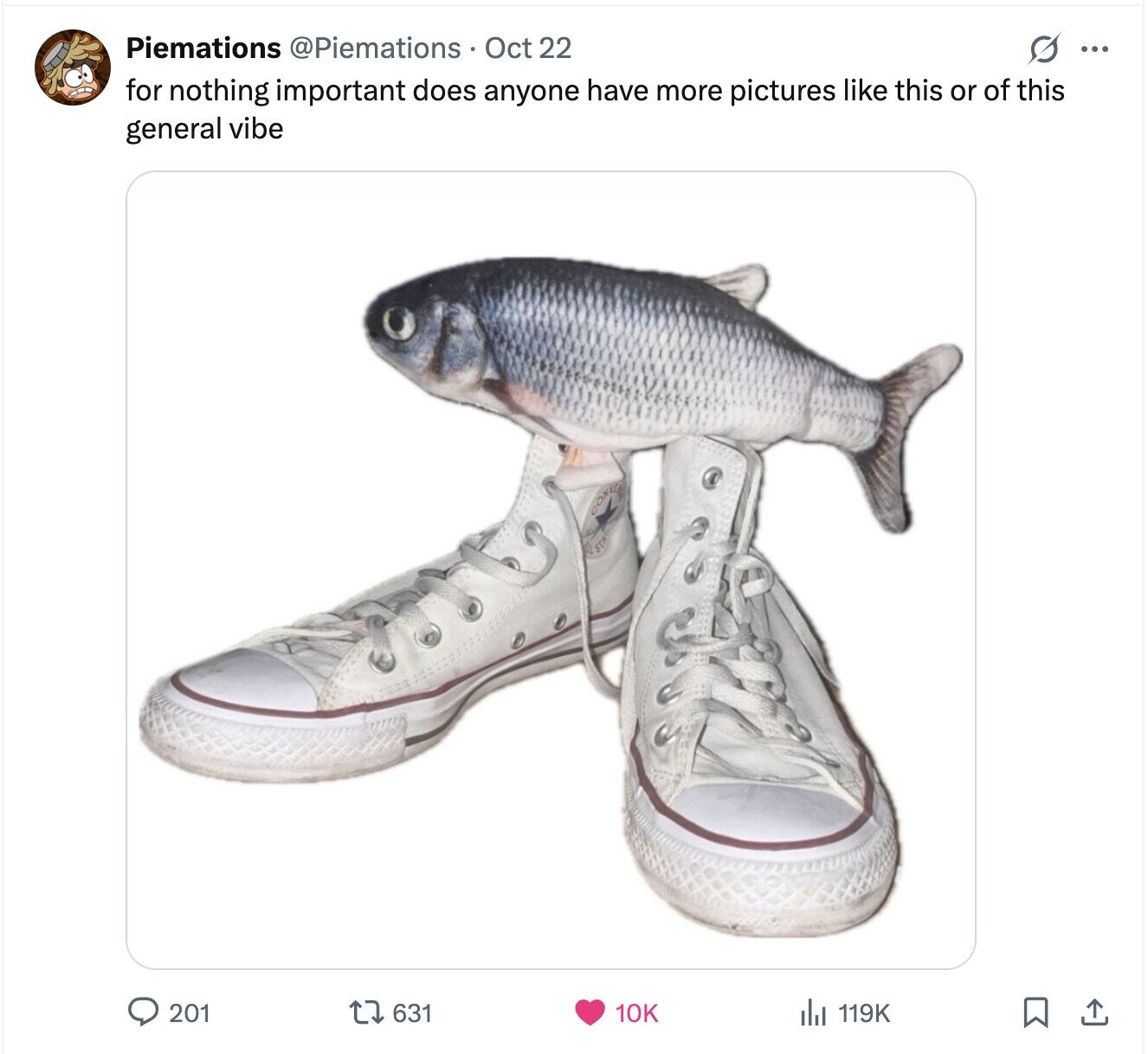Screen dimensions: 1148x1054
Task: Open the Piemations profile avatar
Action: [72, 68]
